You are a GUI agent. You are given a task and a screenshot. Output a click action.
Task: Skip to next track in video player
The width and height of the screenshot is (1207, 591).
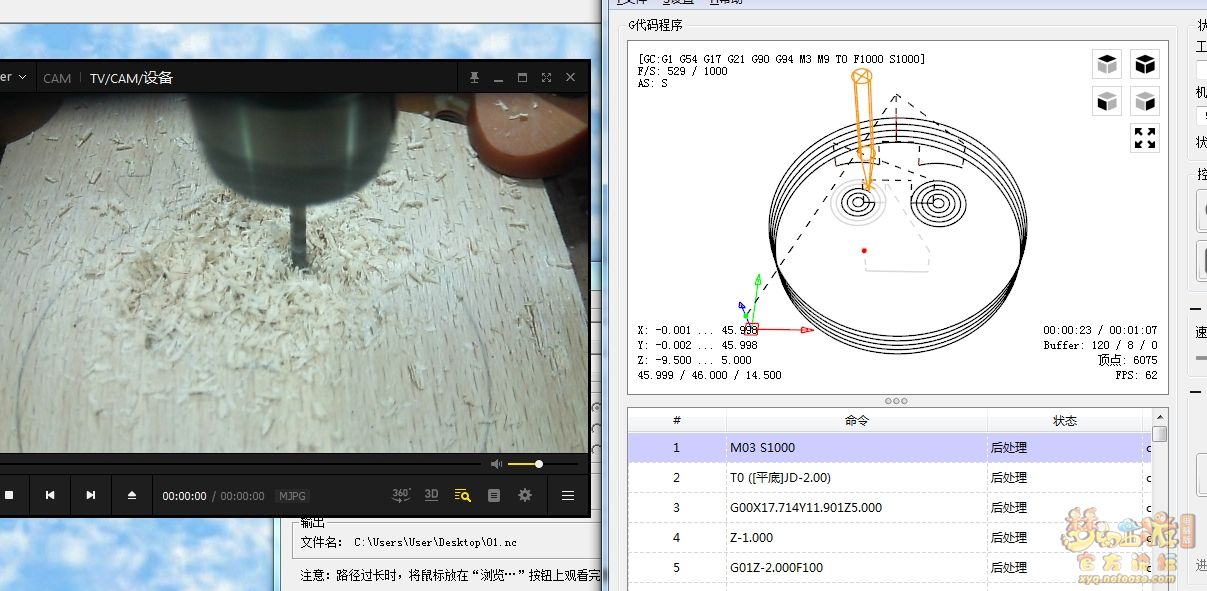[x=91, y=495]
